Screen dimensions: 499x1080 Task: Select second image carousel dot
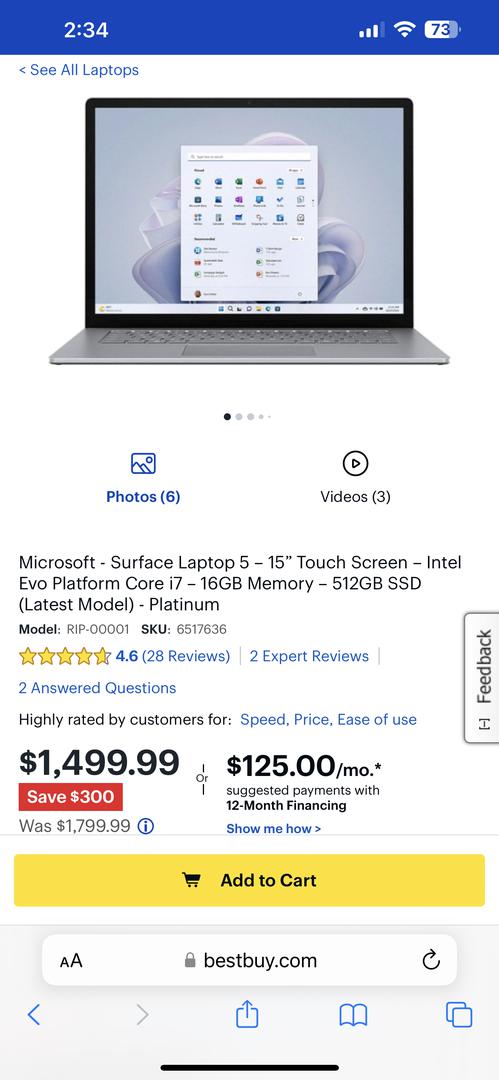pyautogui.click(x=238, y=417)
